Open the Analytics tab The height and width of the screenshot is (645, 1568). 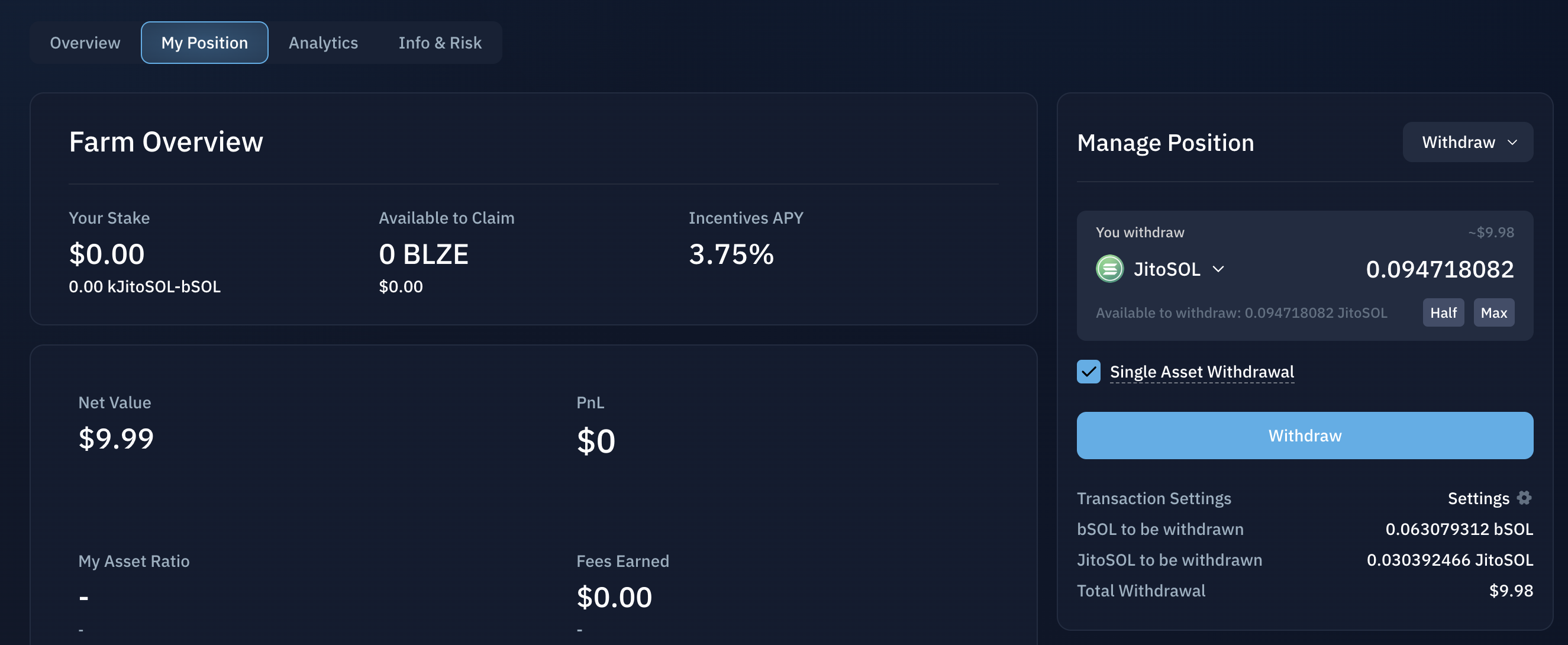pos(323,43)
